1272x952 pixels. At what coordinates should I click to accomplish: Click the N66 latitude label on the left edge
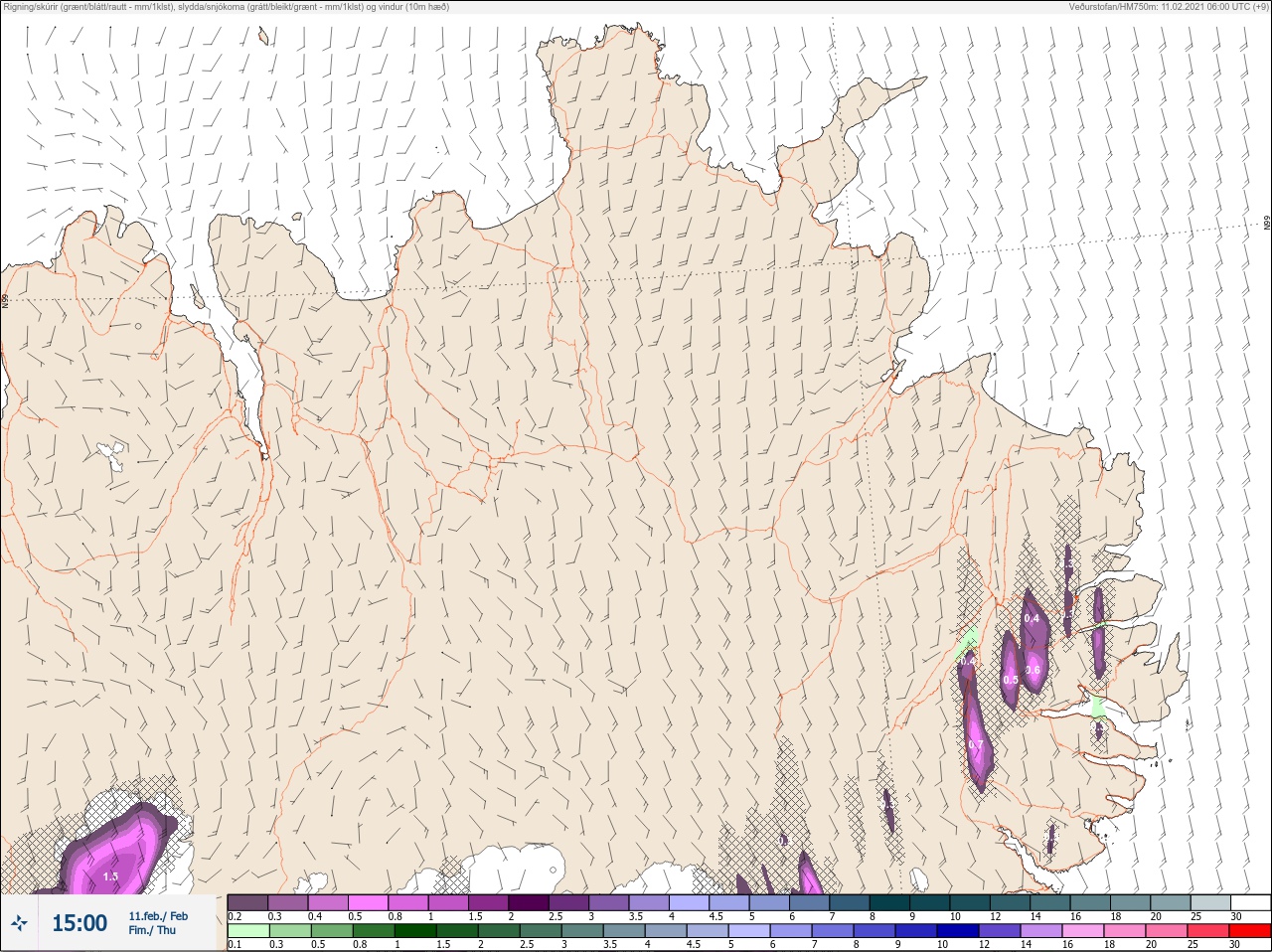point(5,299)
